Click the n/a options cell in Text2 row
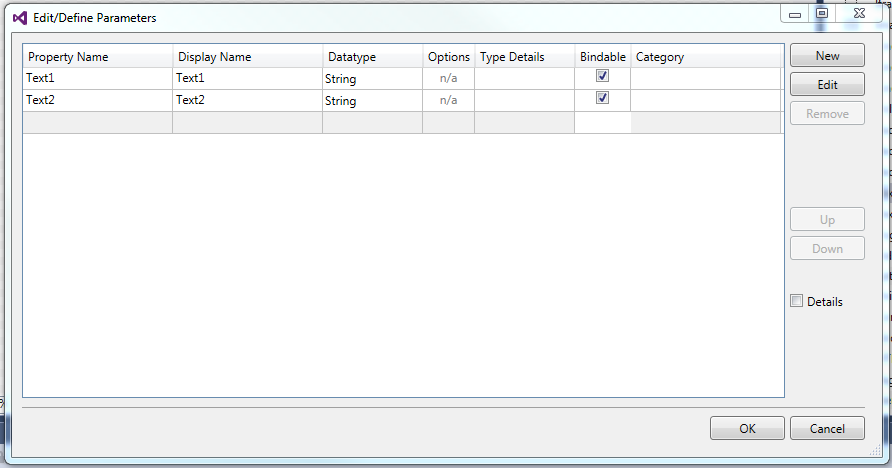 tap(449, 101)
